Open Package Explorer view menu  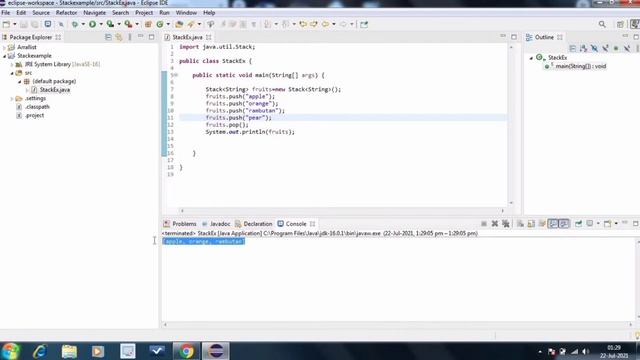coord(130,37)
